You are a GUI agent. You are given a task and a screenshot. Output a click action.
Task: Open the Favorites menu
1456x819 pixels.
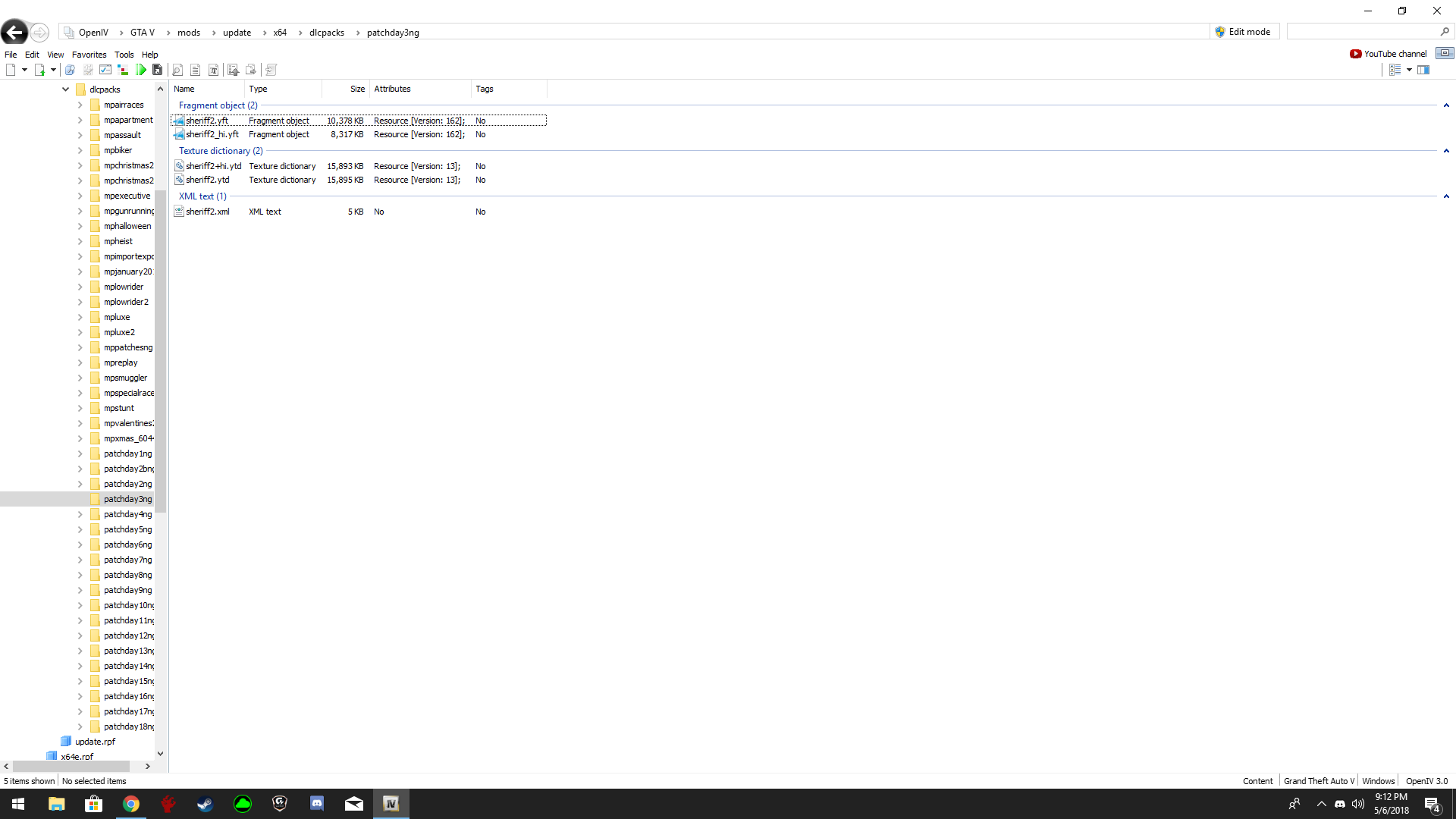[x=89, y=55]
